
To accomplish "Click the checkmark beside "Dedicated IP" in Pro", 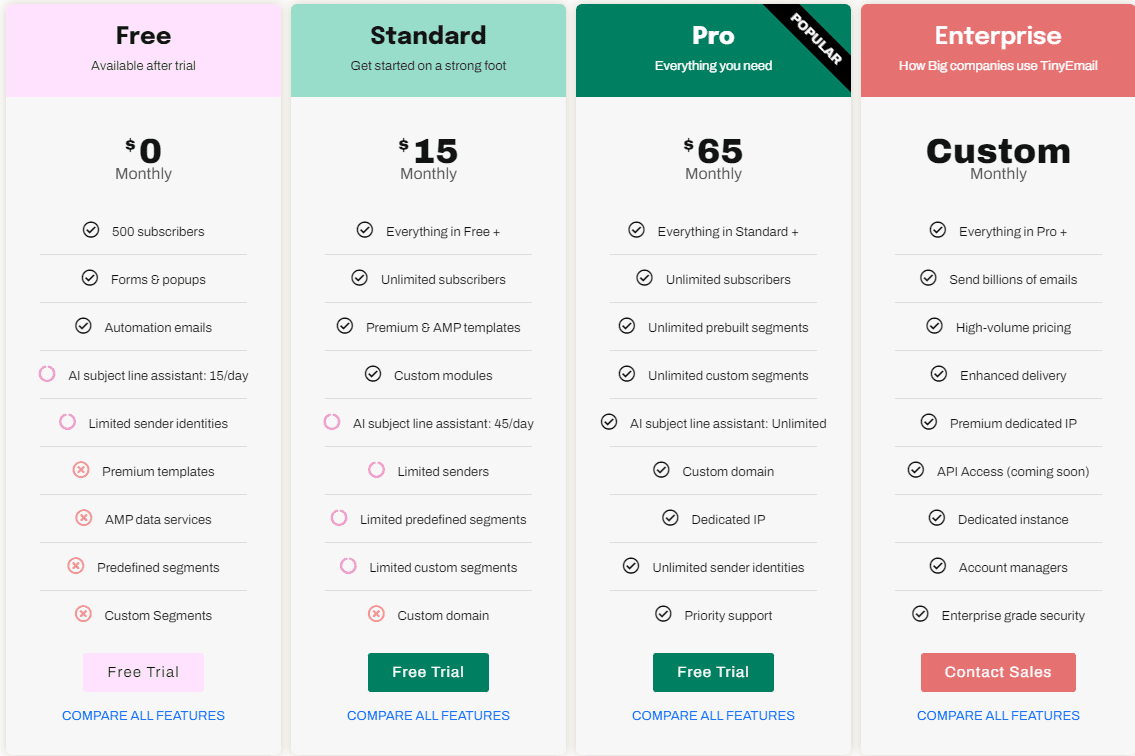I will (x=668, y=517).
